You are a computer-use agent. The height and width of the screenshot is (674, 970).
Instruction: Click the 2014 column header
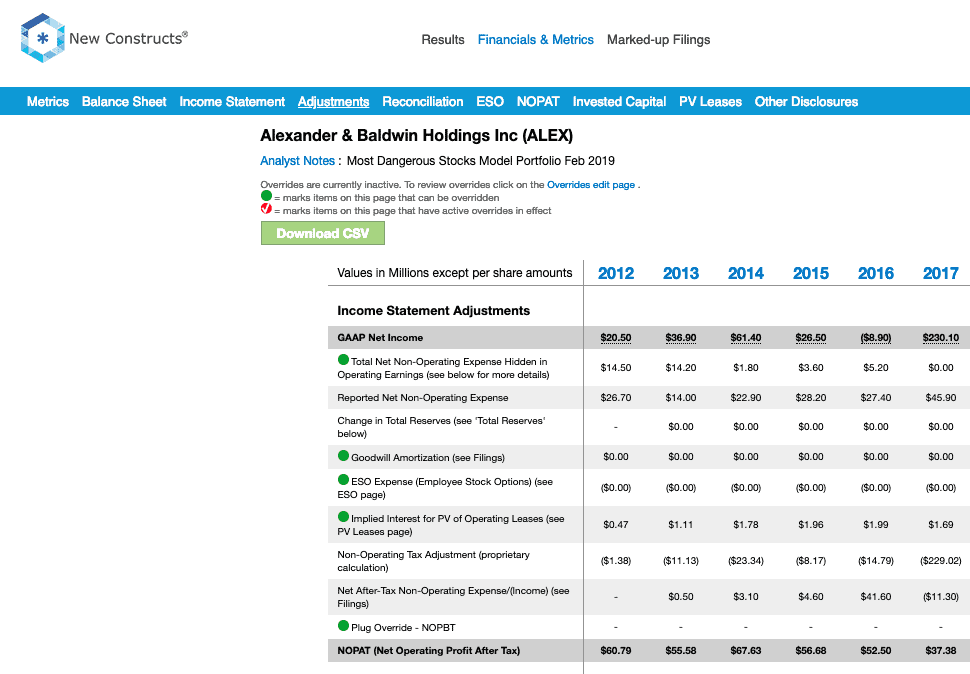[745, 273]
